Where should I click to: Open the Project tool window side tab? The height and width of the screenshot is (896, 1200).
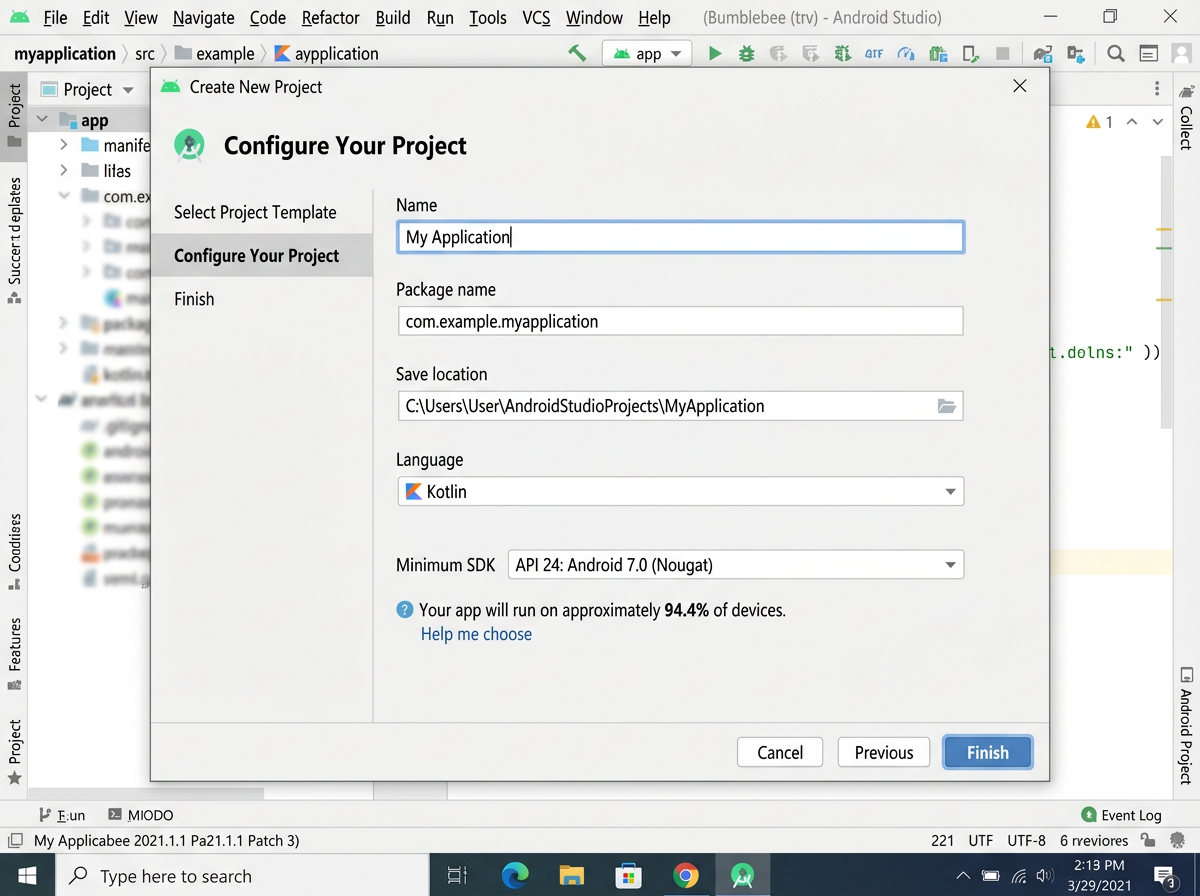point(14,114)
